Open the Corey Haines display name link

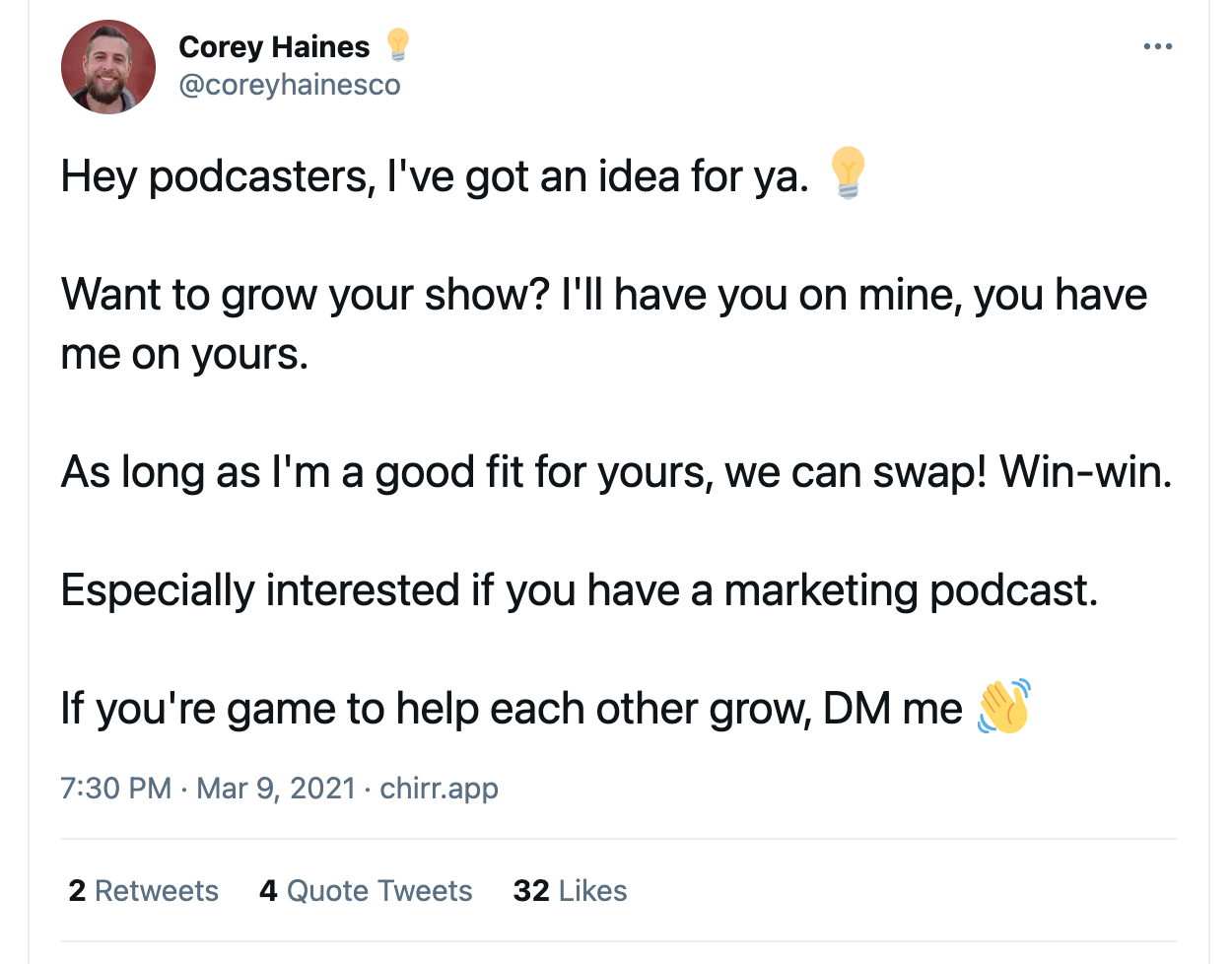[x=274, y=46]
